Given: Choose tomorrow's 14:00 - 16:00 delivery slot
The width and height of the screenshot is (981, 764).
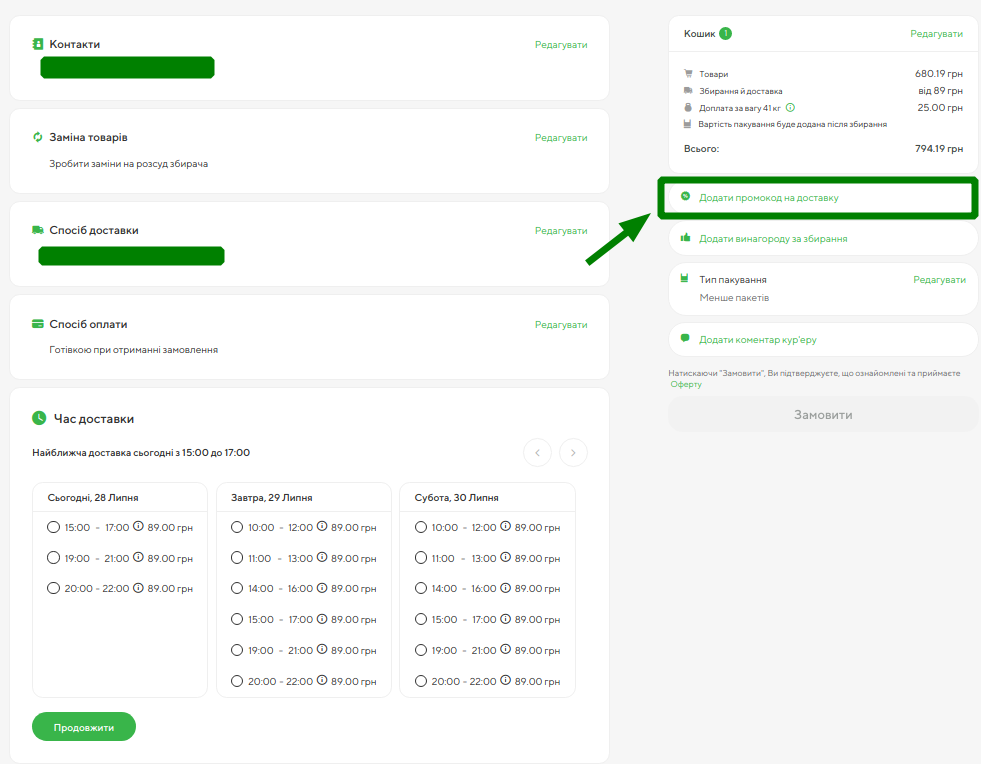Looking at the screenshot, I should point(237,589).
